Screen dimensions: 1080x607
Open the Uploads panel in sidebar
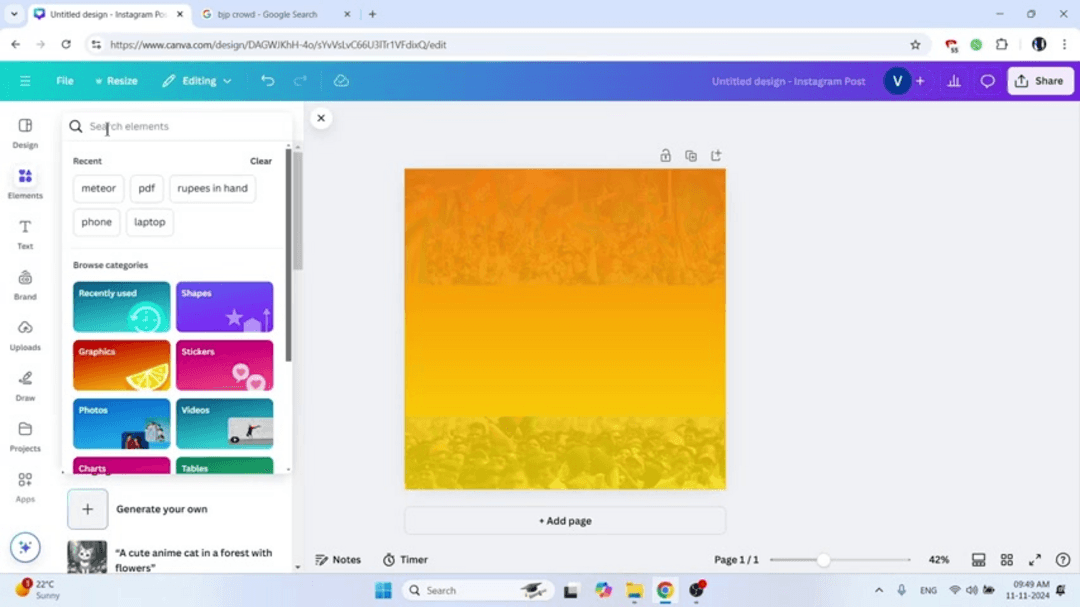pos(25,334)
